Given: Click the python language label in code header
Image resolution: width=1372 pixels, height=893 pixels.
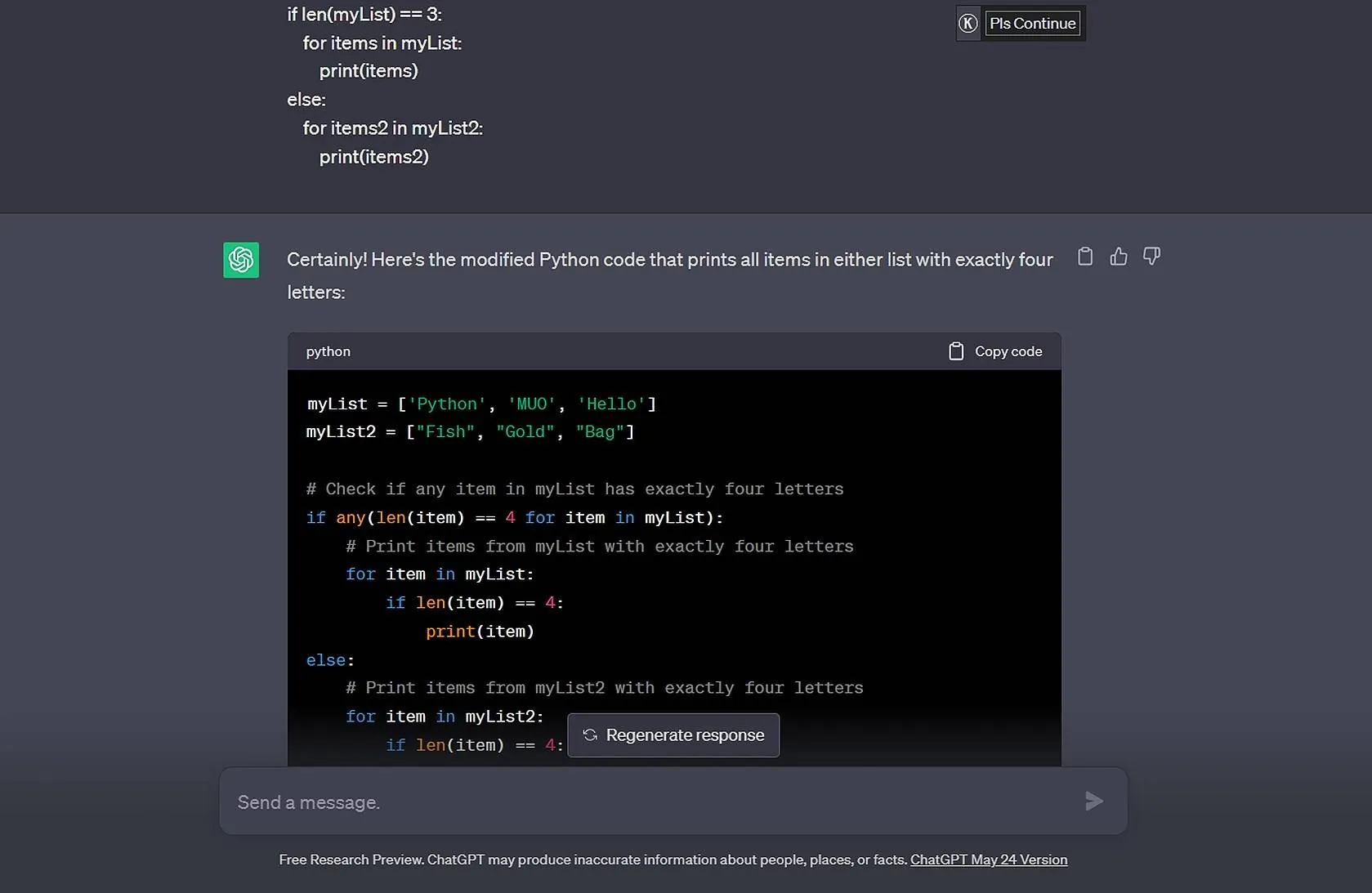Looking at the screenshot, I should click(x=328, y=351).
